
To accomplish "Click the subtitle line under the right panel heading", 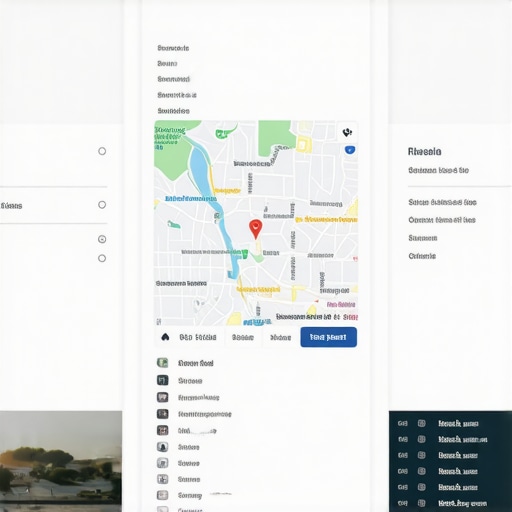I will (x=438, y=170).
